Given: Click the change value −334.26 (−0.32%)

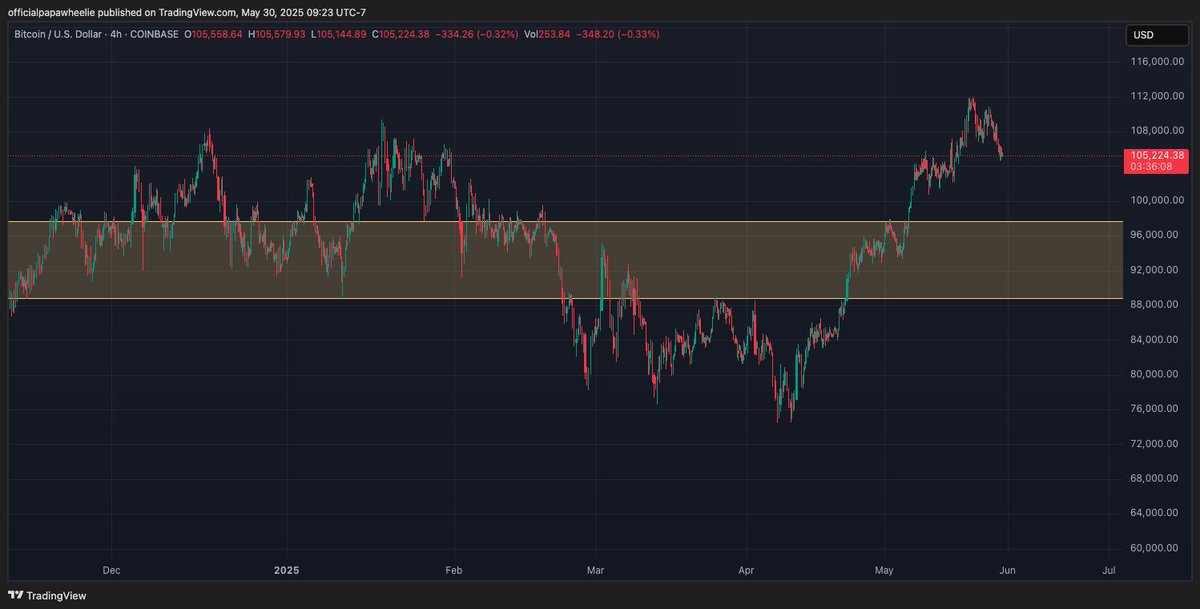Looking at the screenshot, I should (x=477, y=34).
